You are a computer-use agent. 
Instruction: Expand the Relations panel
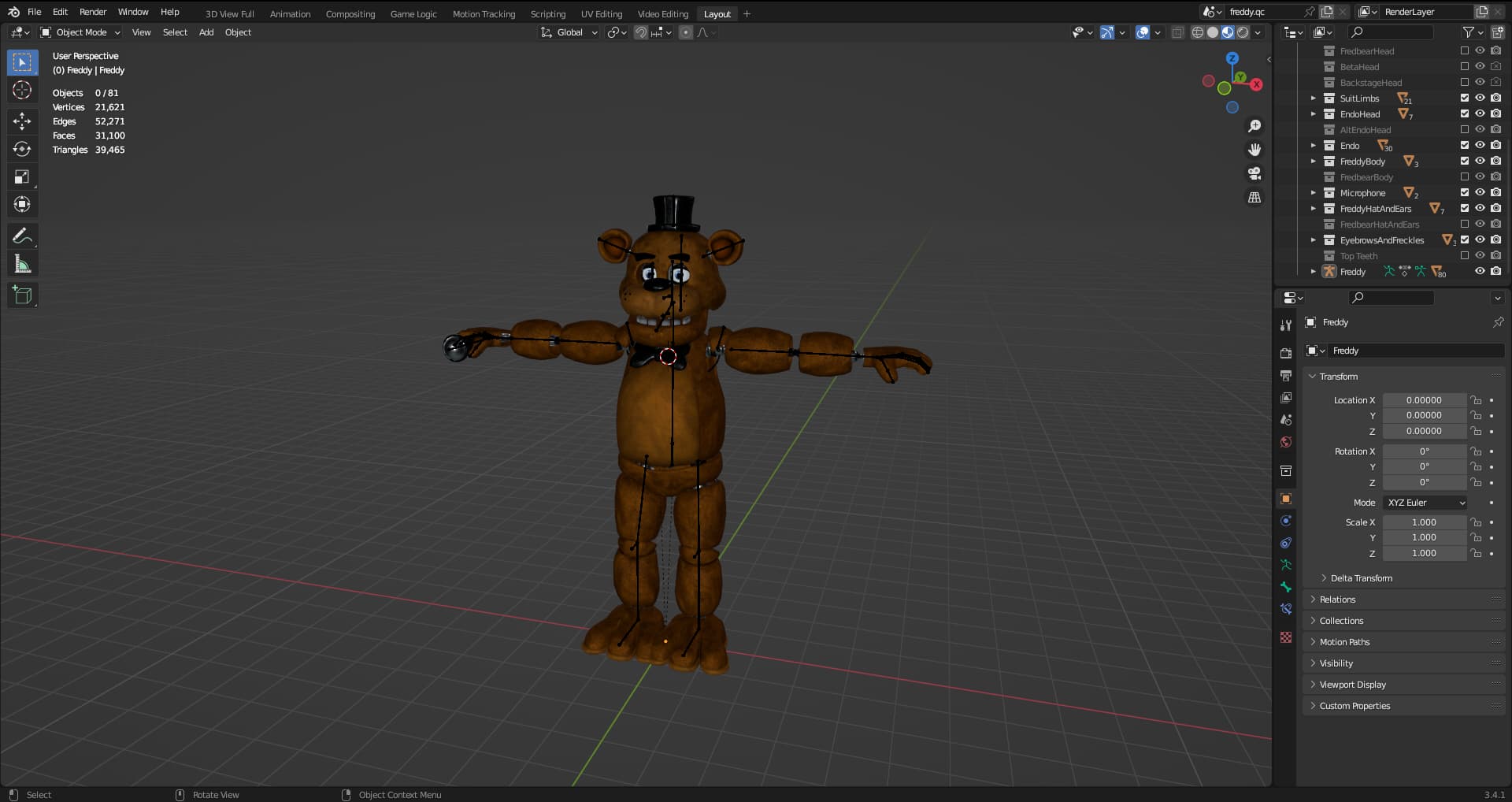[1404, 600]
